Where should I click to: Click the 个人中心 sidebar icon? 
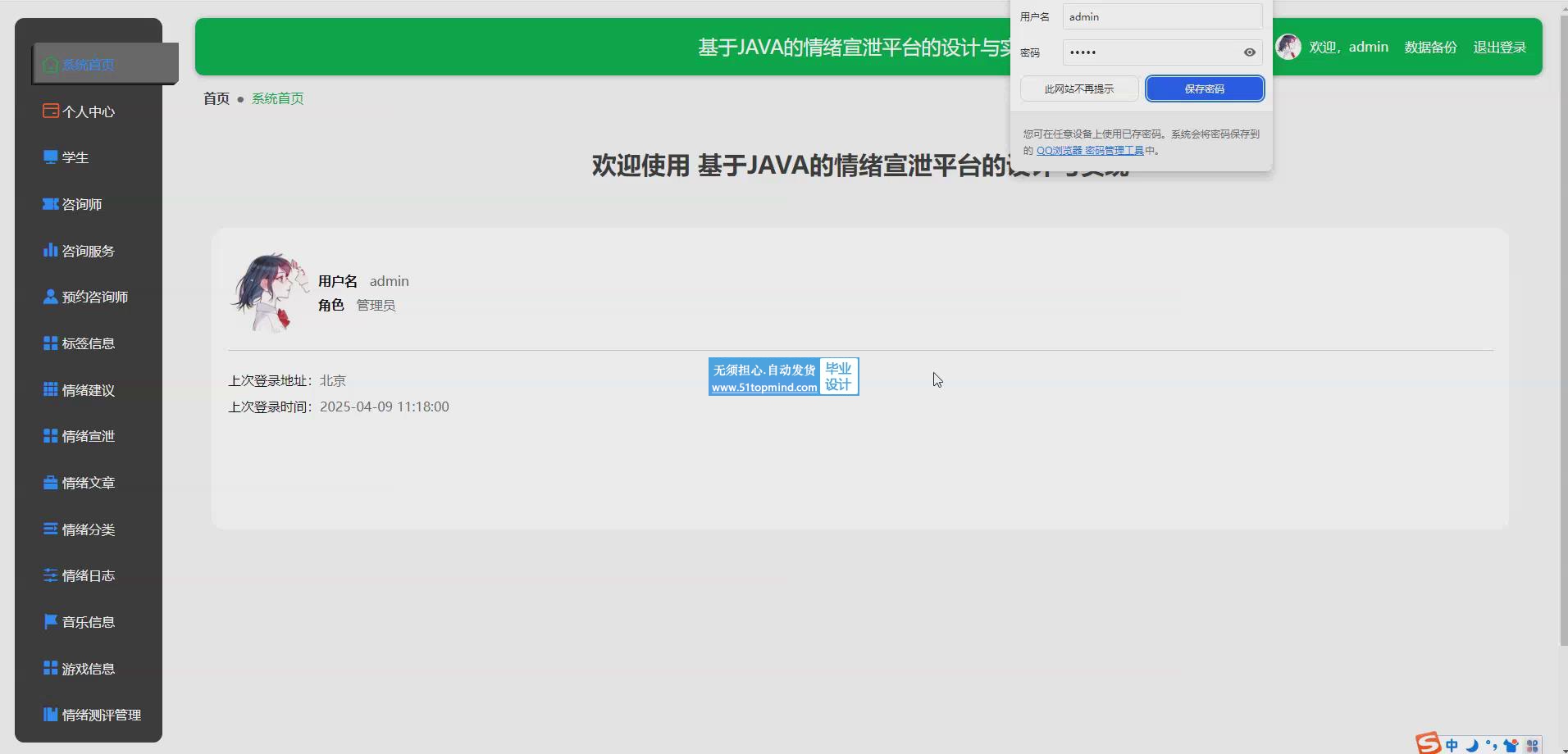(x=50, y=111)
